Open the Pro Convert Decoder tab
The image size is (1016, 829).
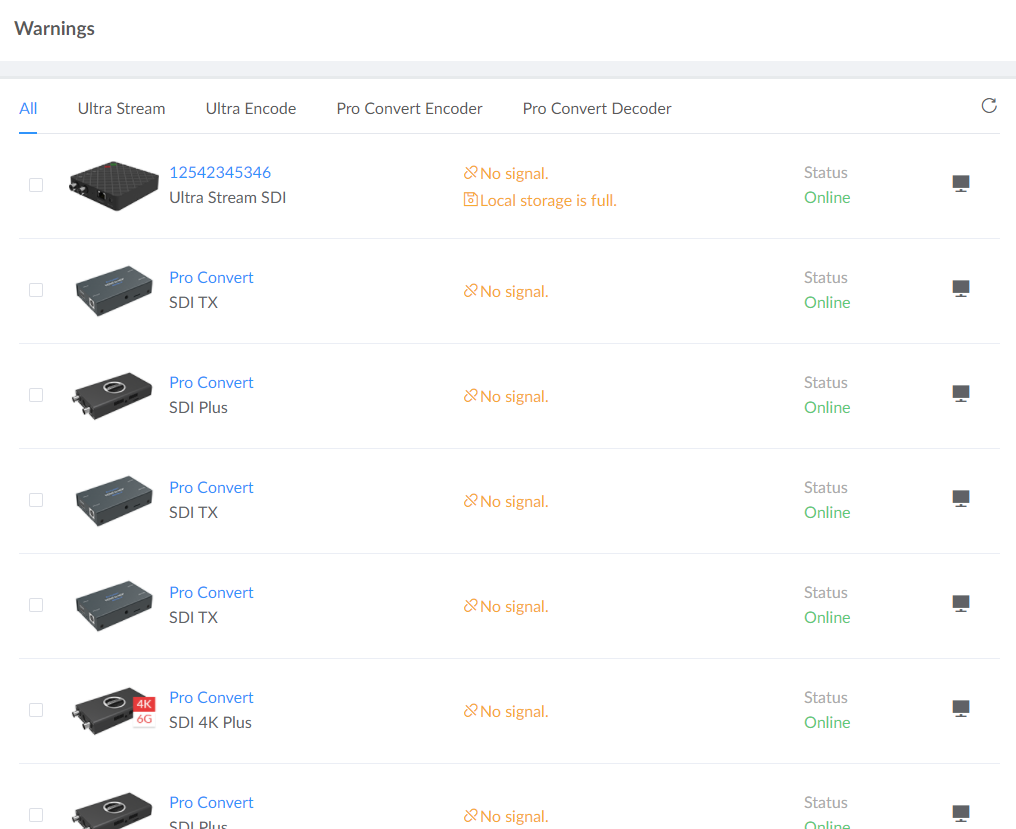(x=597, y=108)
